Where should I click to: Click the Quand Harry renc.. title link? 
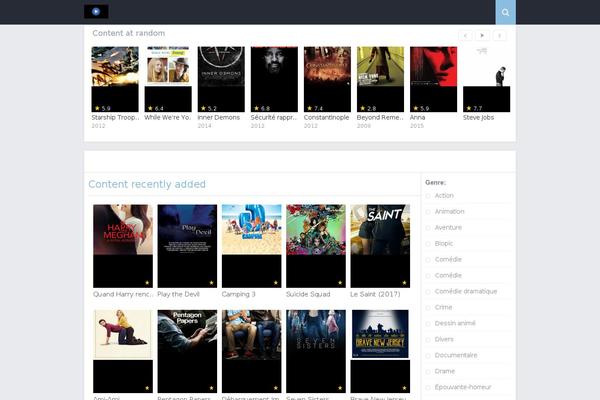(x=123, y=294)
